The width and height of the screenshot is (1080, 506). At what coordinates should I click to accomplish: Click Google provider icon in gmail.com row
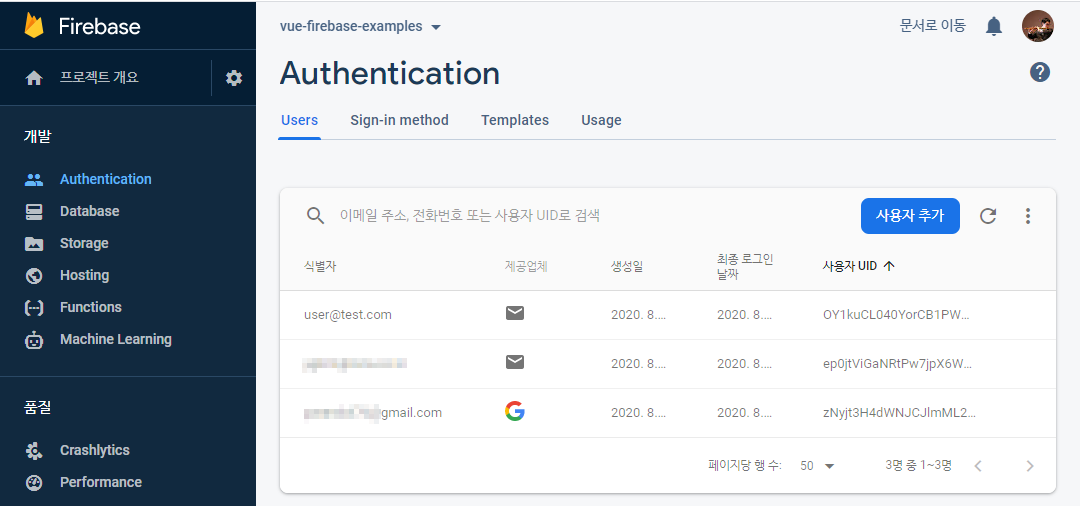point(515,412)
